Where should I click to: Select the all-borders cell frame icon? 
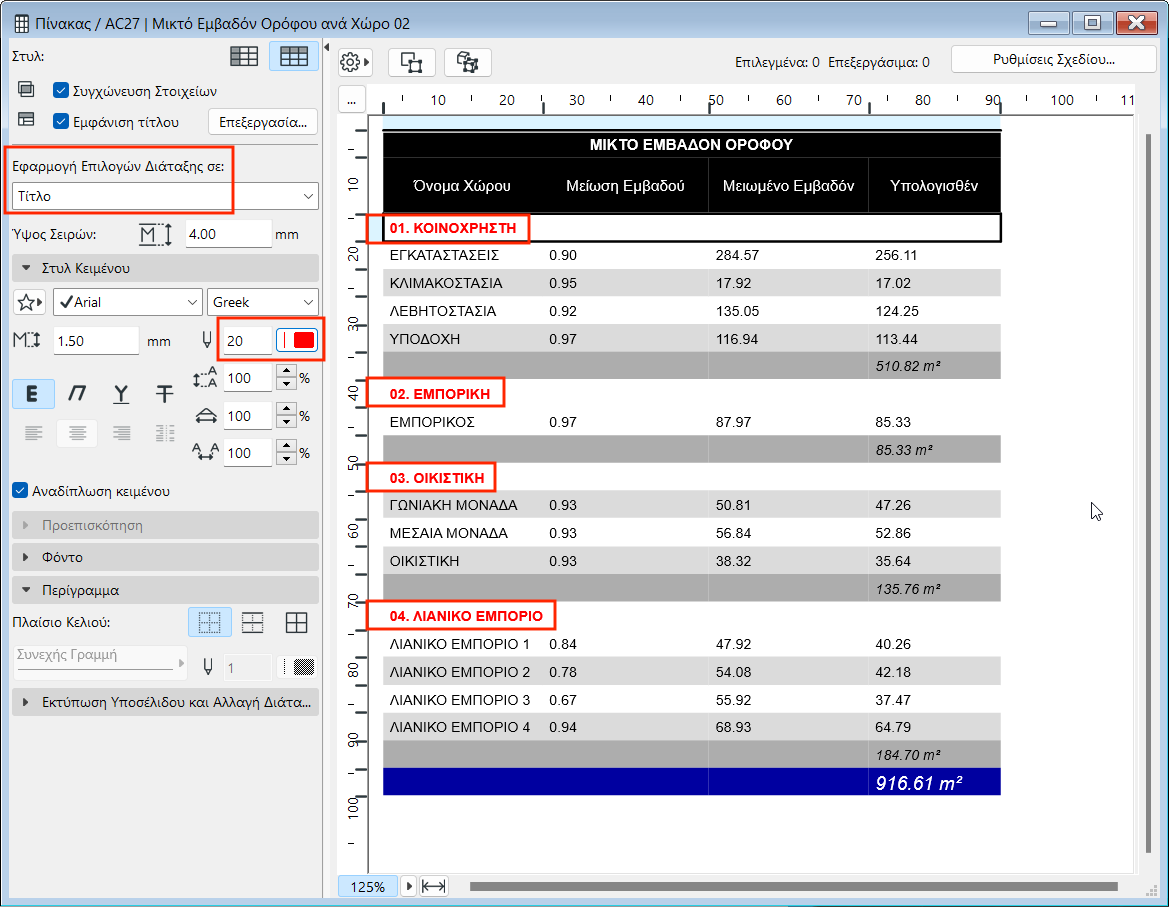pyautogui.click(x=296, y=623)
